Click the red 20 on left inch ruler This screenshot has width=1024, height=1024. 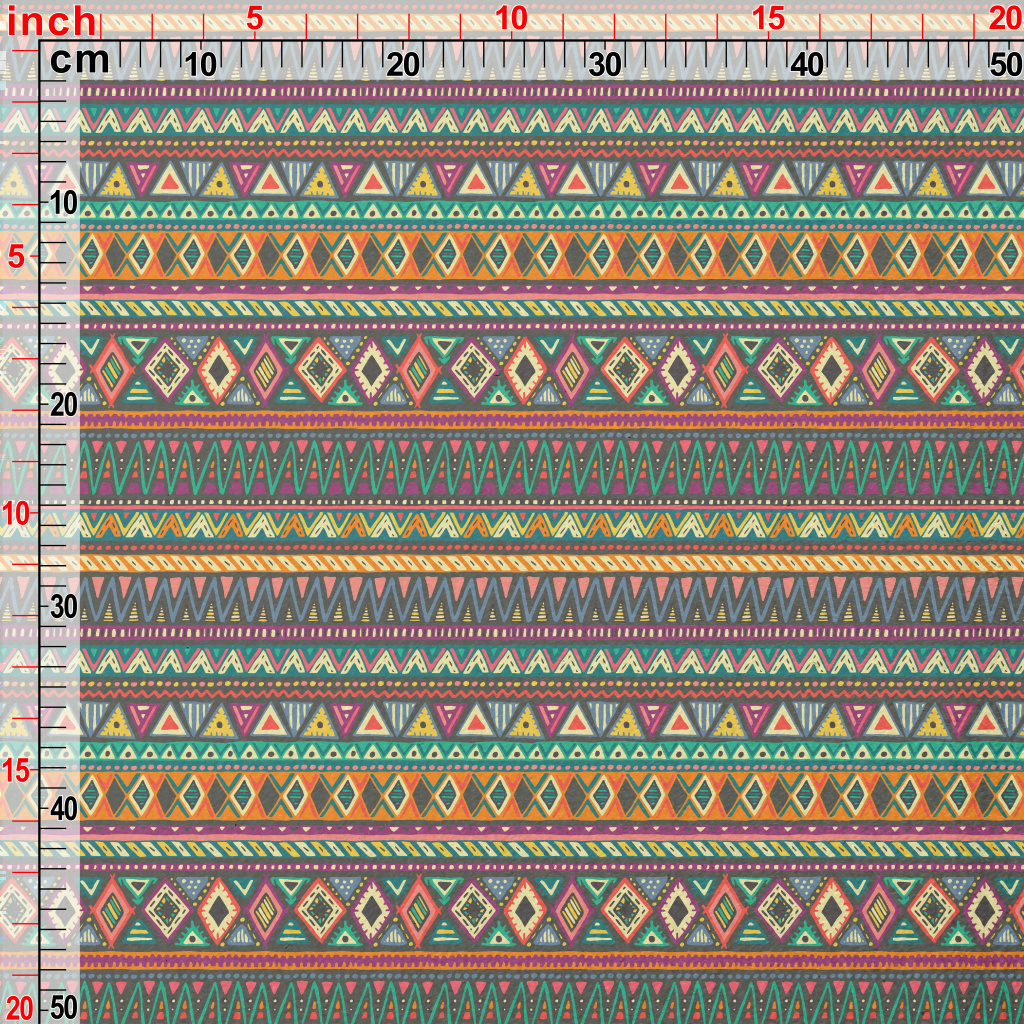tap(20, 1006)
